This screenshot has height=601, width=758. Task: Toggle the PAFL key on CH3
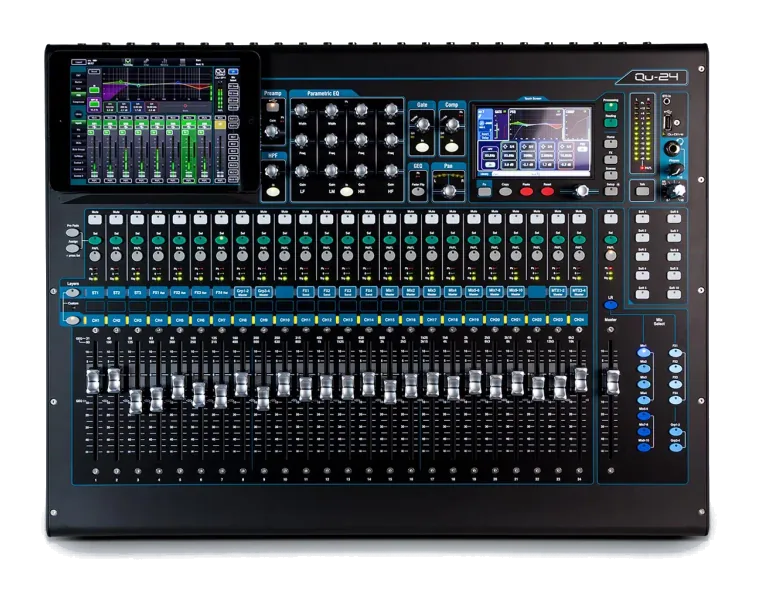[x=137, y=256]
